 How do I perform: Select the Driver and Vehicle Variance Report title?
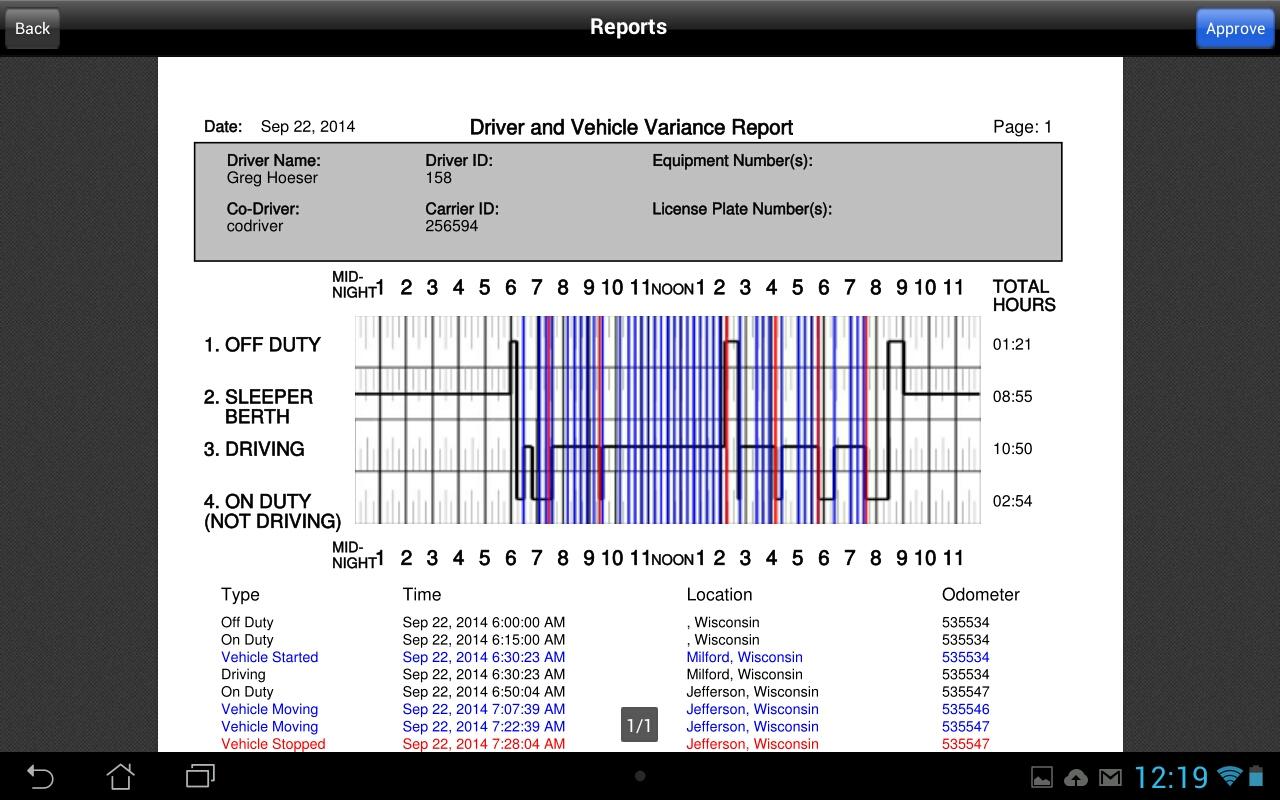[631, 128]
